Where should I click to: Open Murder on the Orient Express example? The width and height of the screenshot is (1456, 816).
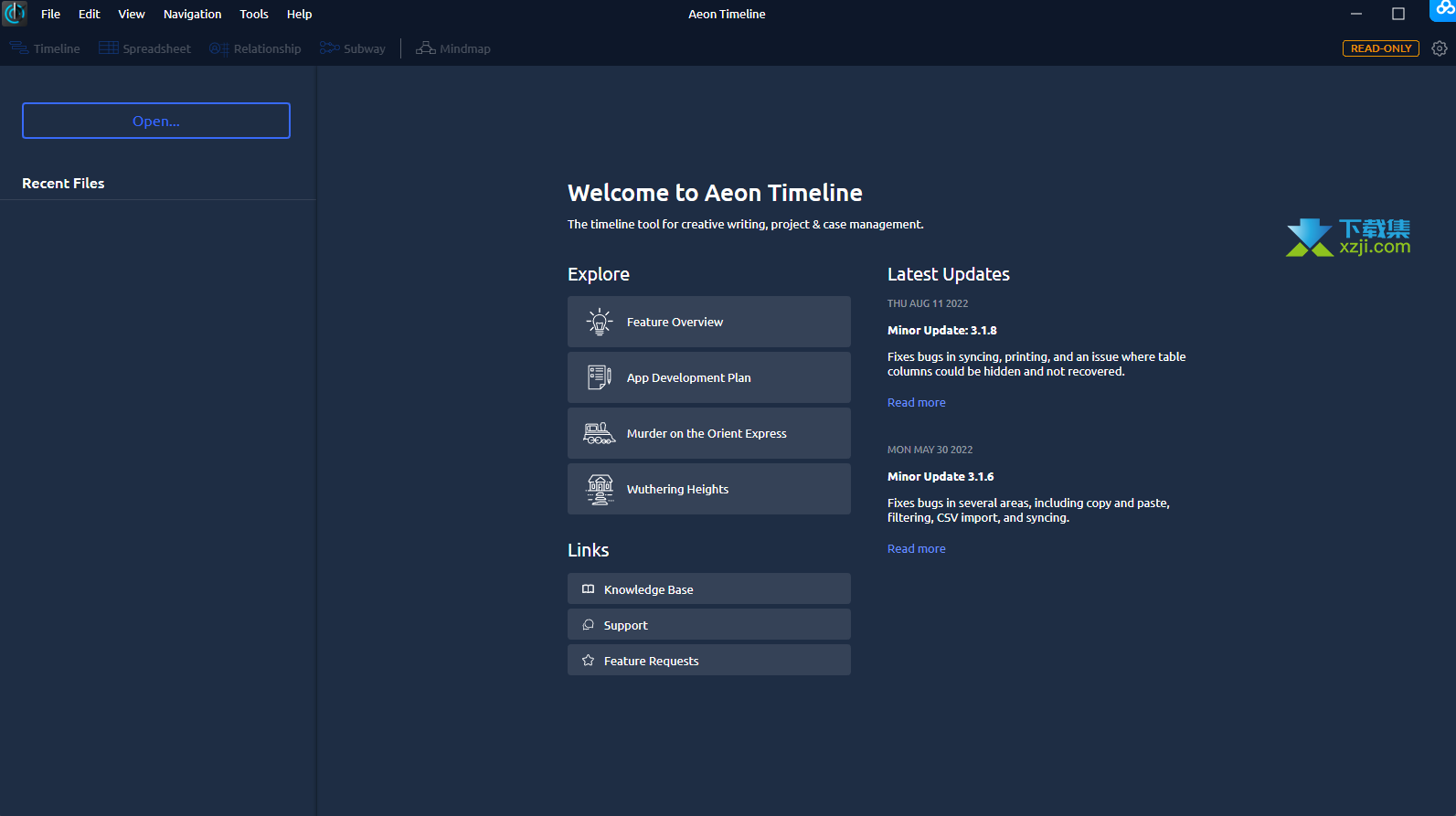point(708,433)
